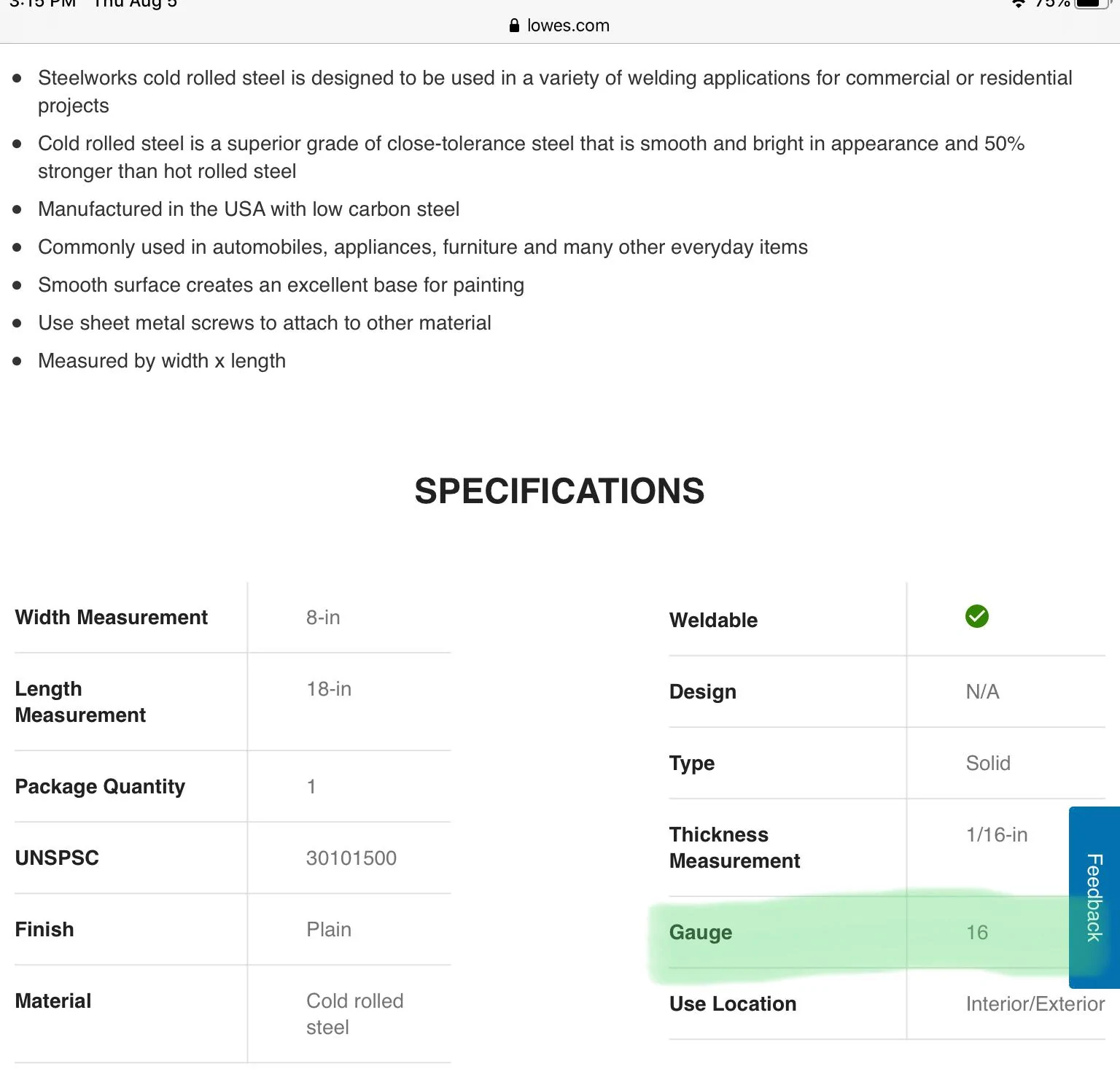Select the UNSPSC code 30101500
This screenshot has height=1088, width=1120.
(351, 858)
